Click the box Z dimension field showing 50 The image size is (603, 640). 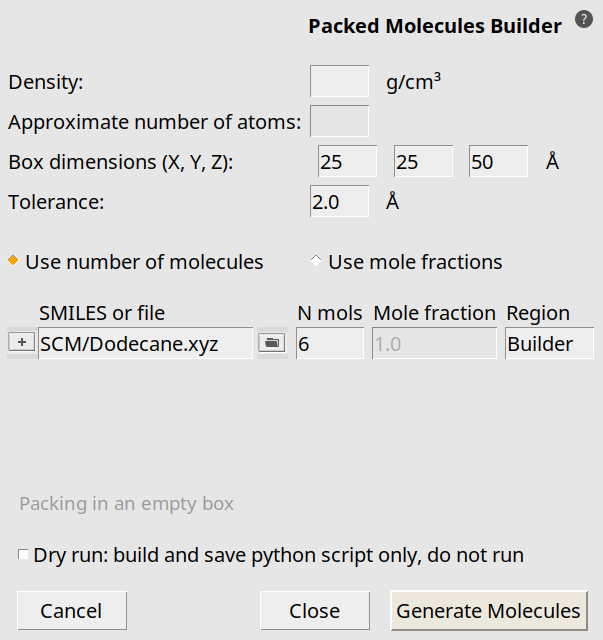pyautogui.click(x=498, y=161)
